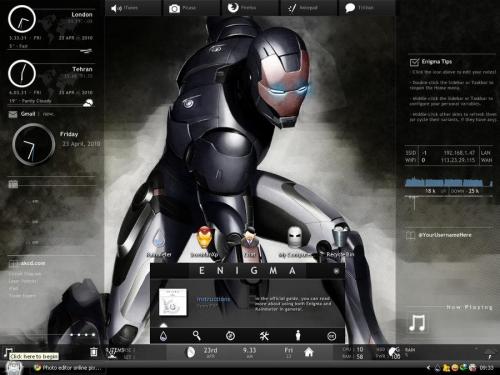500x375 pixels.
Task: Click the Tehran analog clock
Action: (22, 74)
